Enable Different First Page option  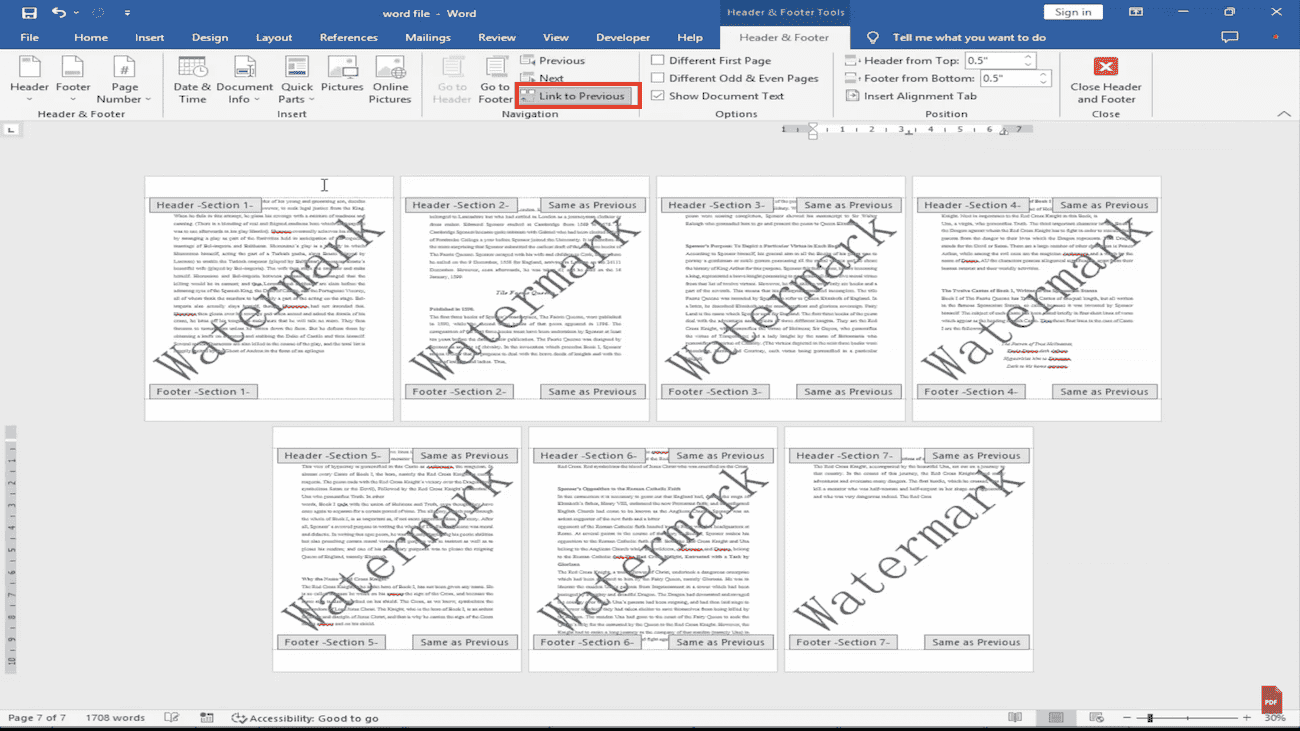pos(658,60)
